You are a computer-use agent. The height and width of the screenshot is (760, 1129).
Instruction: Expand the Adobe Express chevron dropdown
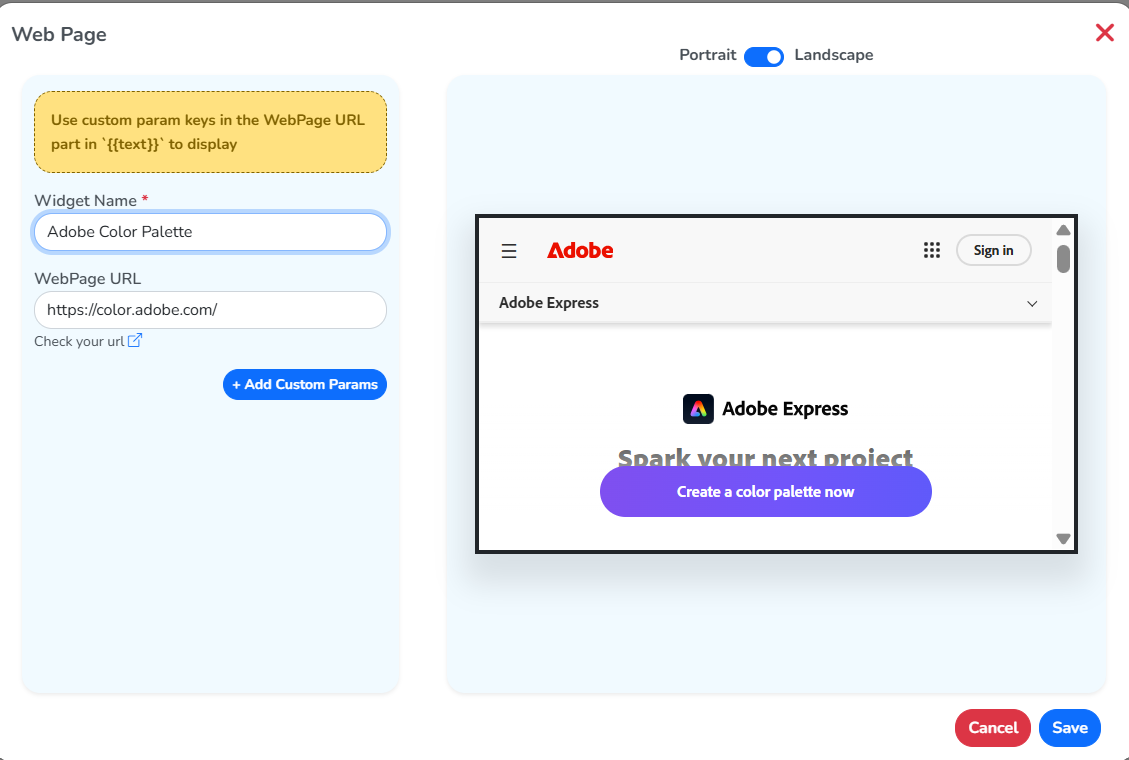tap(1032, 303)
